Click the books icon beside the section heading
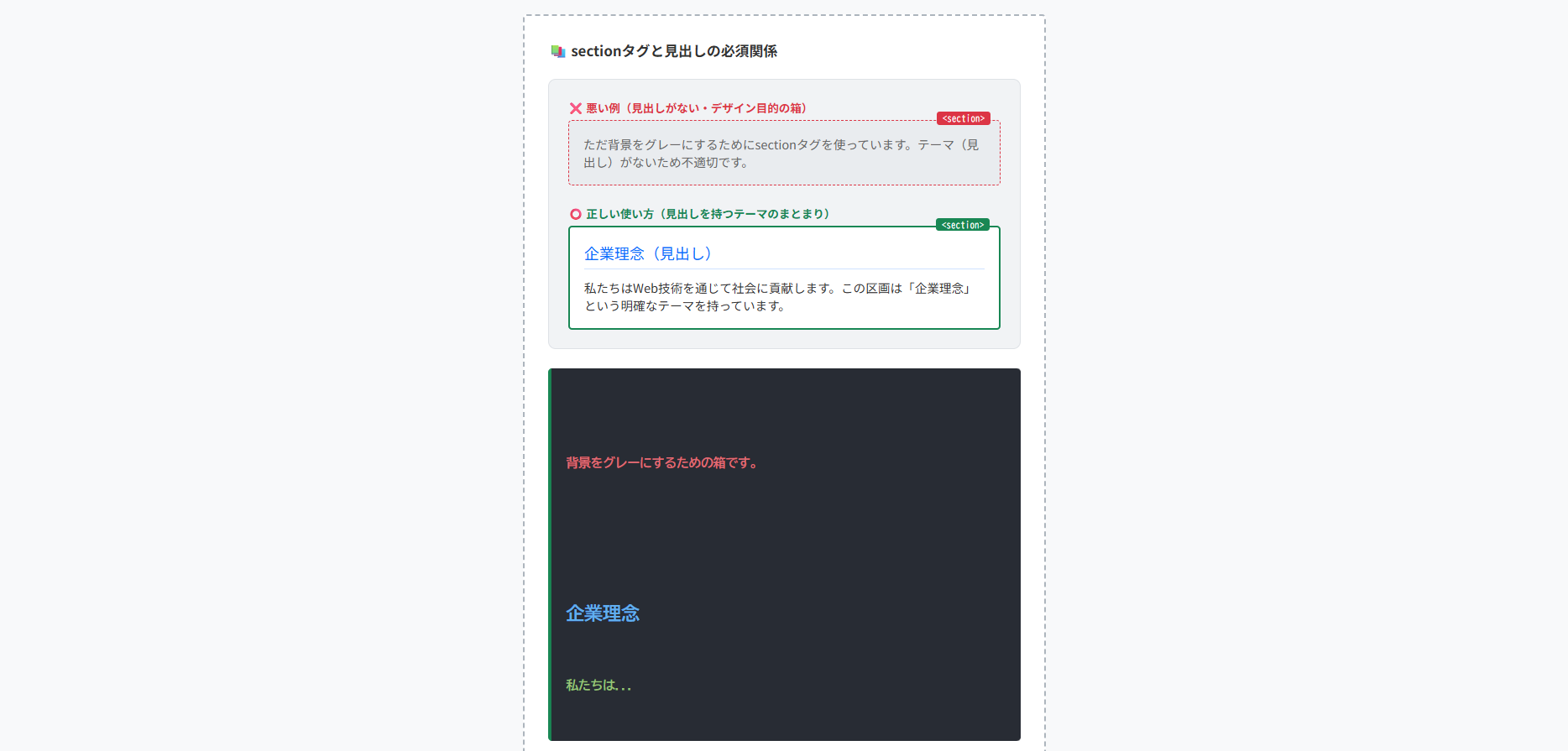 click(x=558, y=51)
